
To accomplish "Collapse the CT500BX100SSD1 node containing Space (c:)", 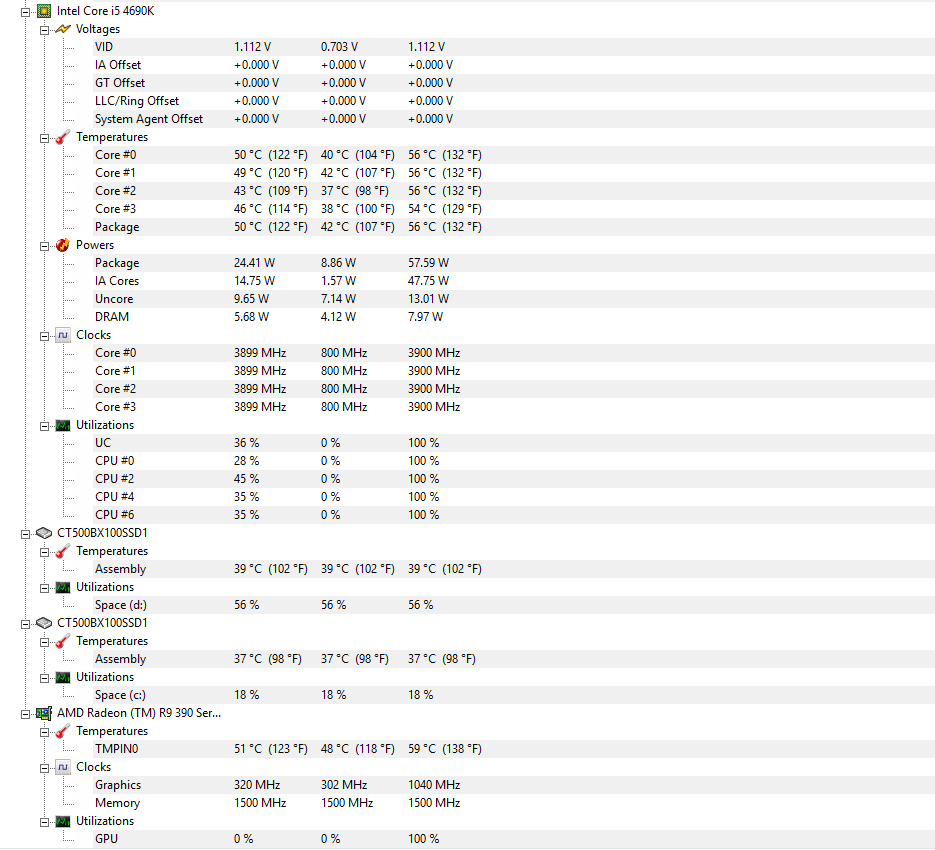I will pos(26,624).
